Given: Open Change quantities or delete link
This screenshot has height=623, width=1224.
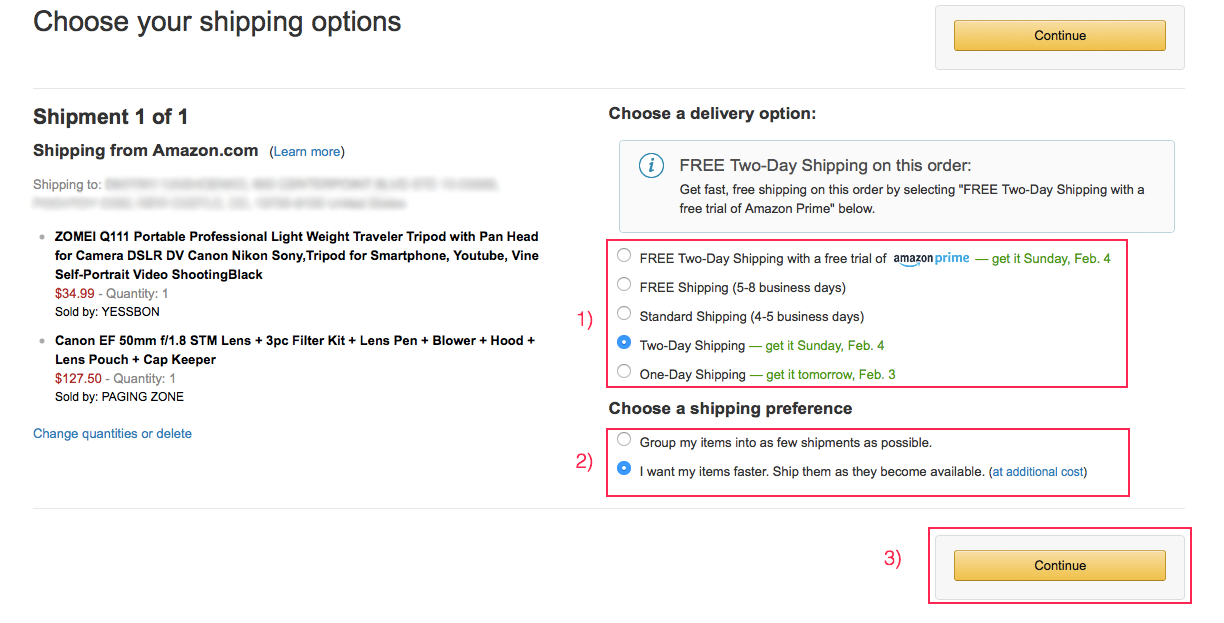Looking at the screenshot, I should tap(113, 434).
